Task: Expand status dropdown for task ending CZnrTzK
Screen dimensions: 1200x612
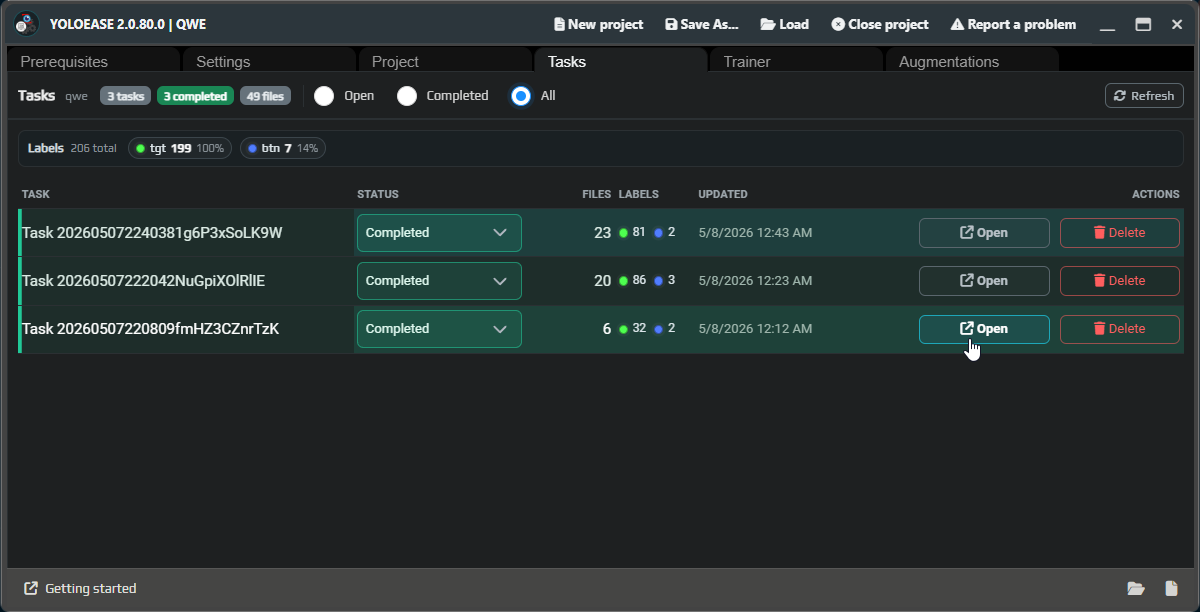Action: pyautogui.click(x=439, y=329)
